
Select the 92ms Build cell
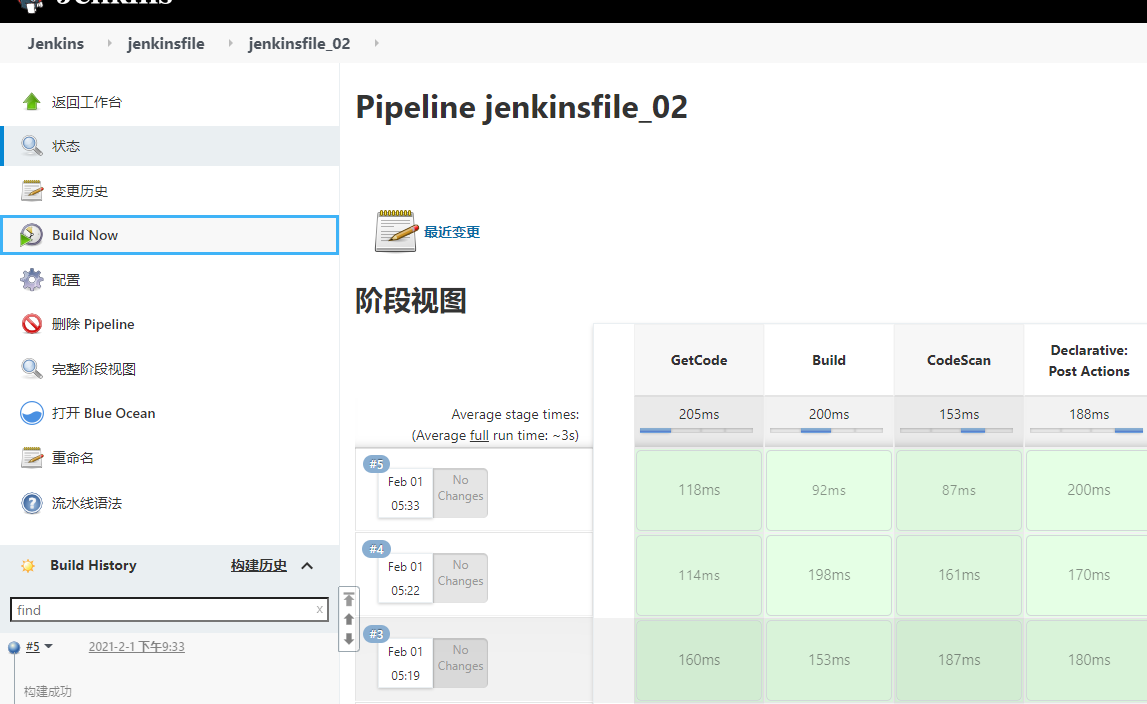click(x=829, y=490)
